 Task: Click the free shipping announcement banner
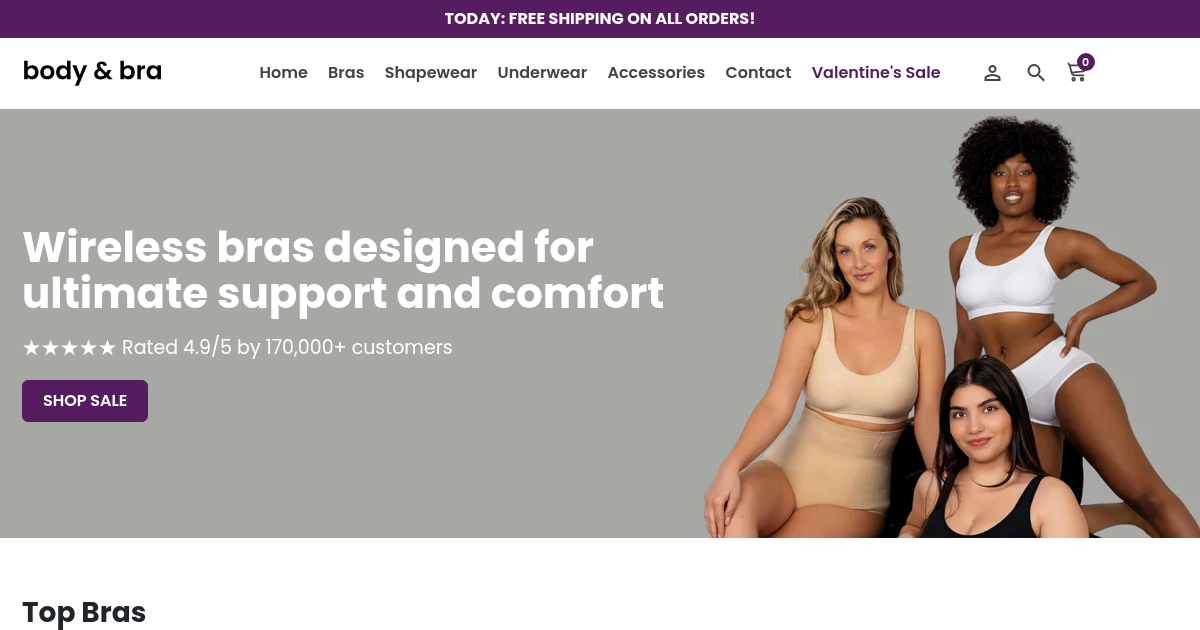tap(600, 19)
